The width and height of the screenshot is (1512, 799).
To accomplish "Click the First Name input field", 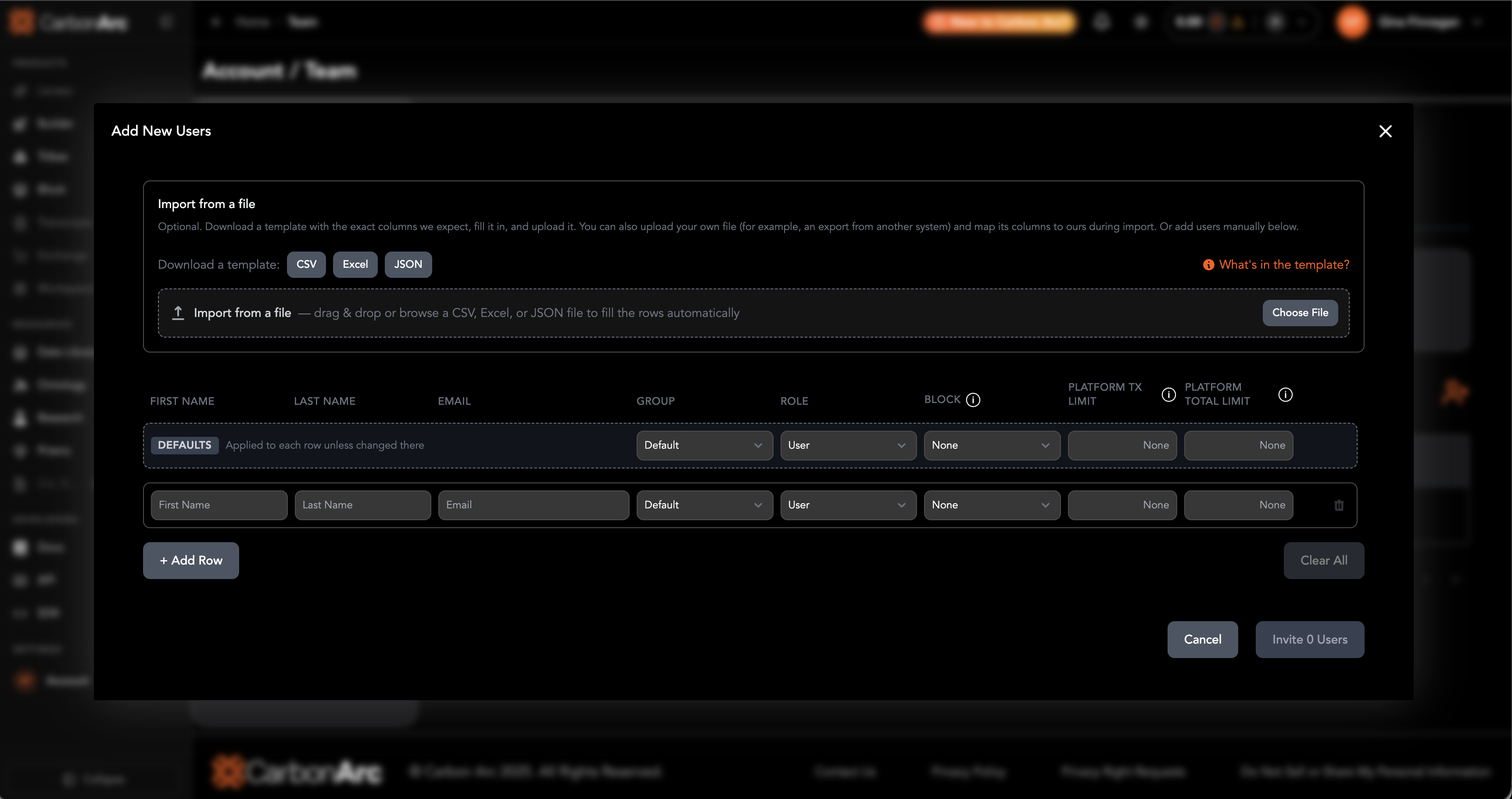I will [x=219, y=505].
